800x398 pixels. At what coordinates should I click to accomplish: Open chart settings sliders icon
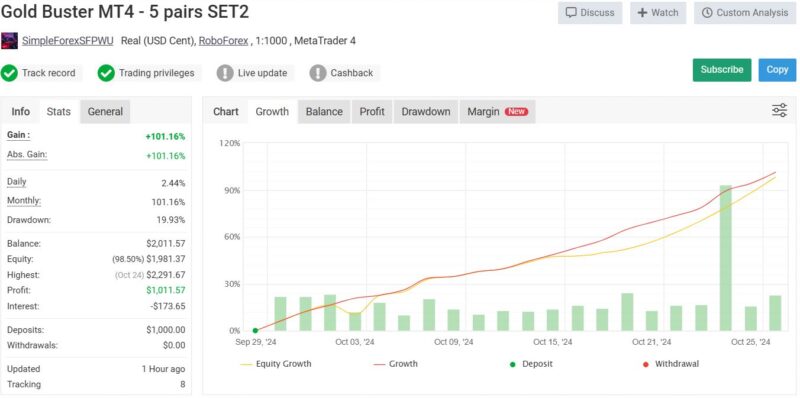pyautogui.click(x=779, y=111)
